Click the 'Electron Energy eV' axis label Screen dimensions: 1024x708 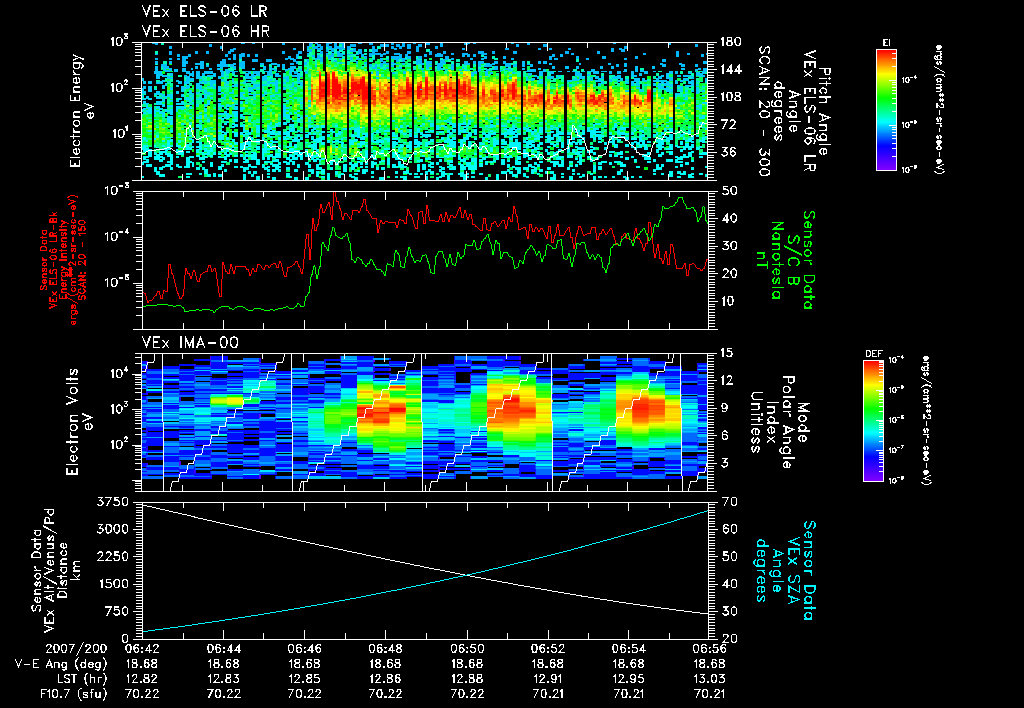83,111
